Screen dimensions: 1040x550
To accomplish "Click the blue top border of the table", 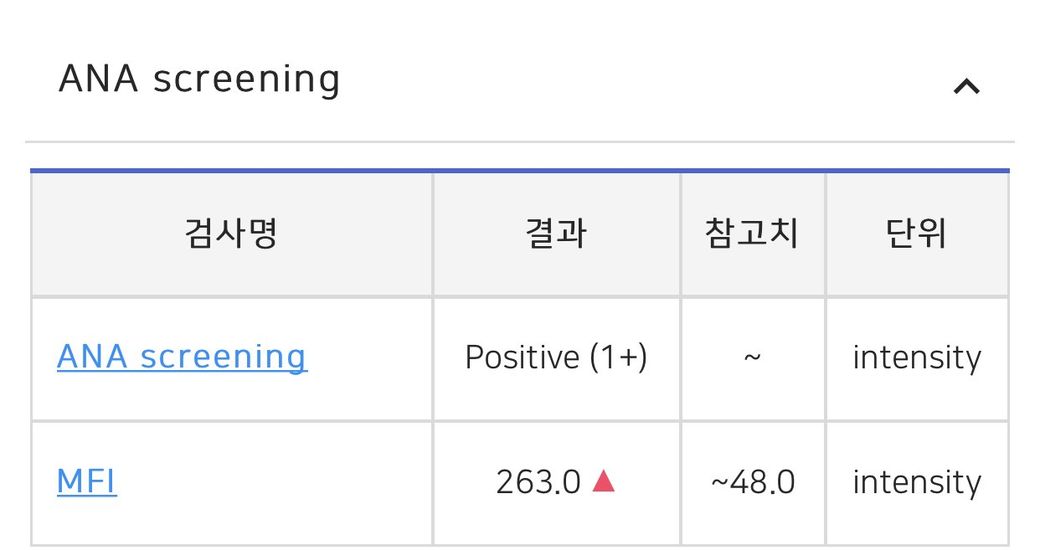I will pyautogui.click(x=520, y=171).
